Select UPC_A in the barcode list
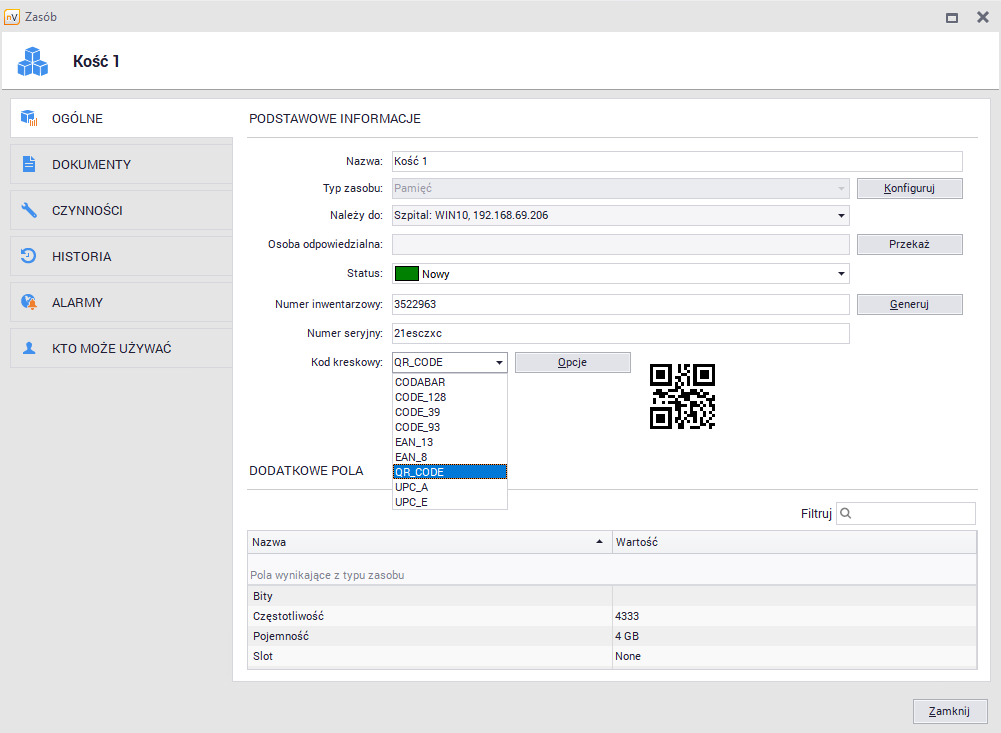The image size is (1001, 733). tap(411, 487)
